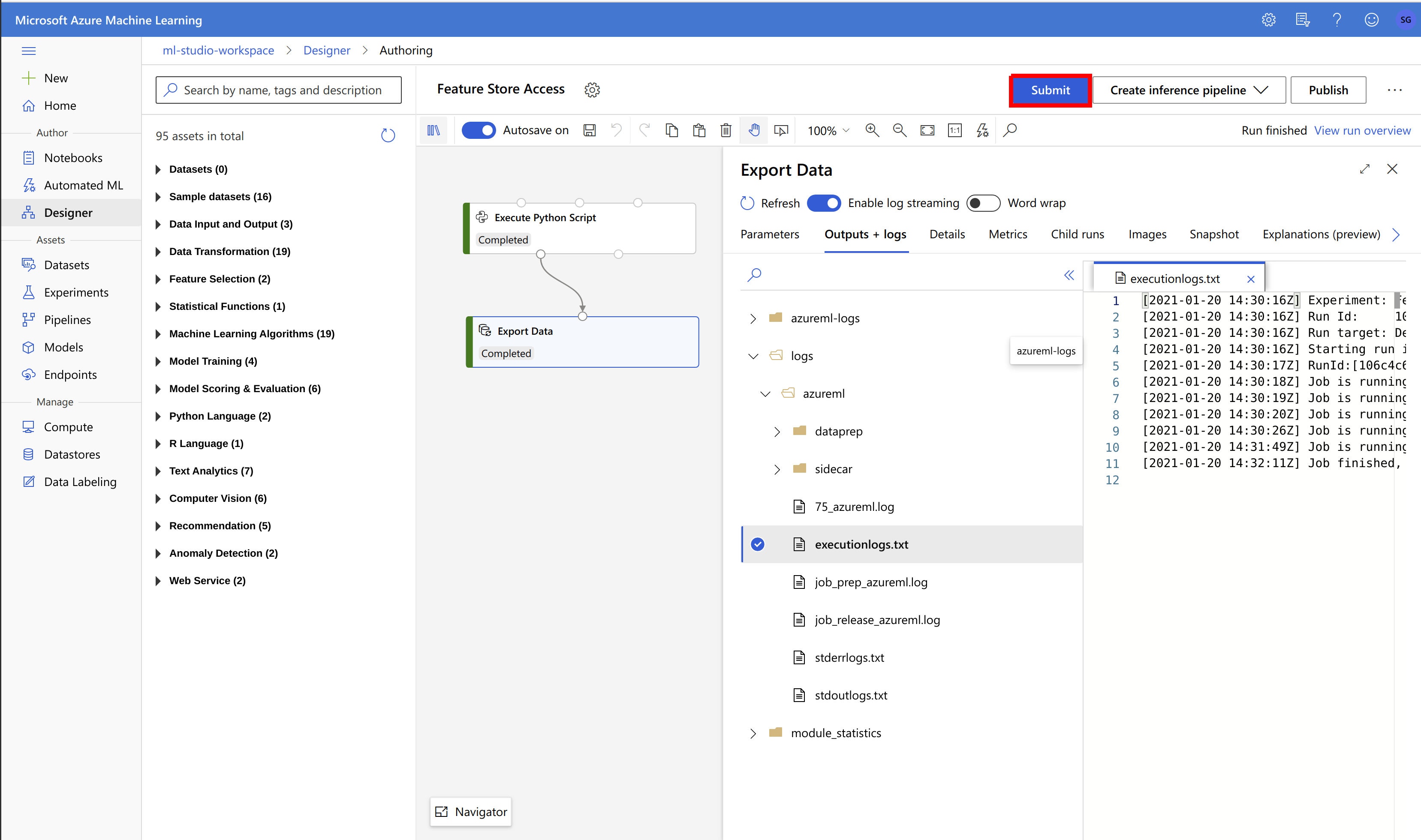Select the pan hand tool
The image size is (1421, 840).
(754, 130)
